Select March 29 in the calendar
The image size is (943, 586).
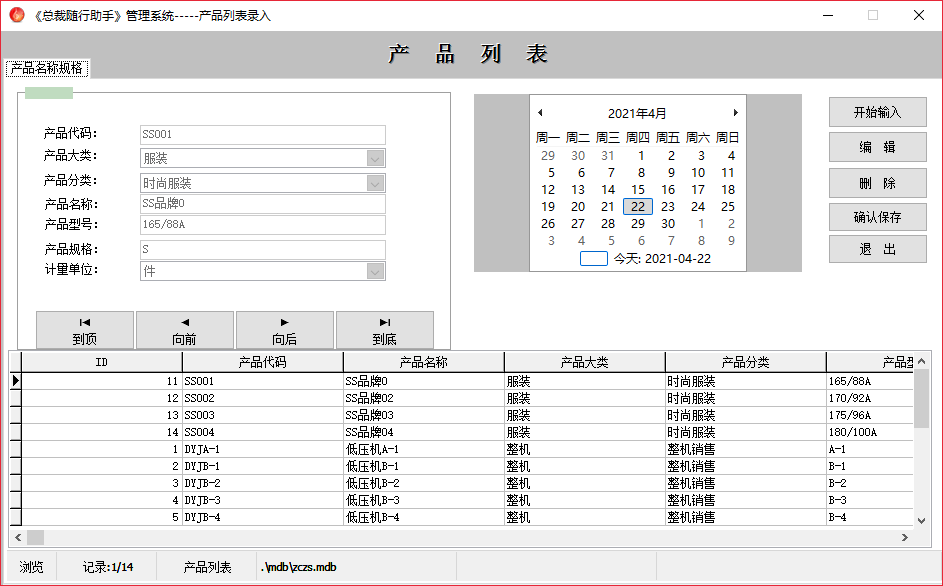[x=548, y=156]
